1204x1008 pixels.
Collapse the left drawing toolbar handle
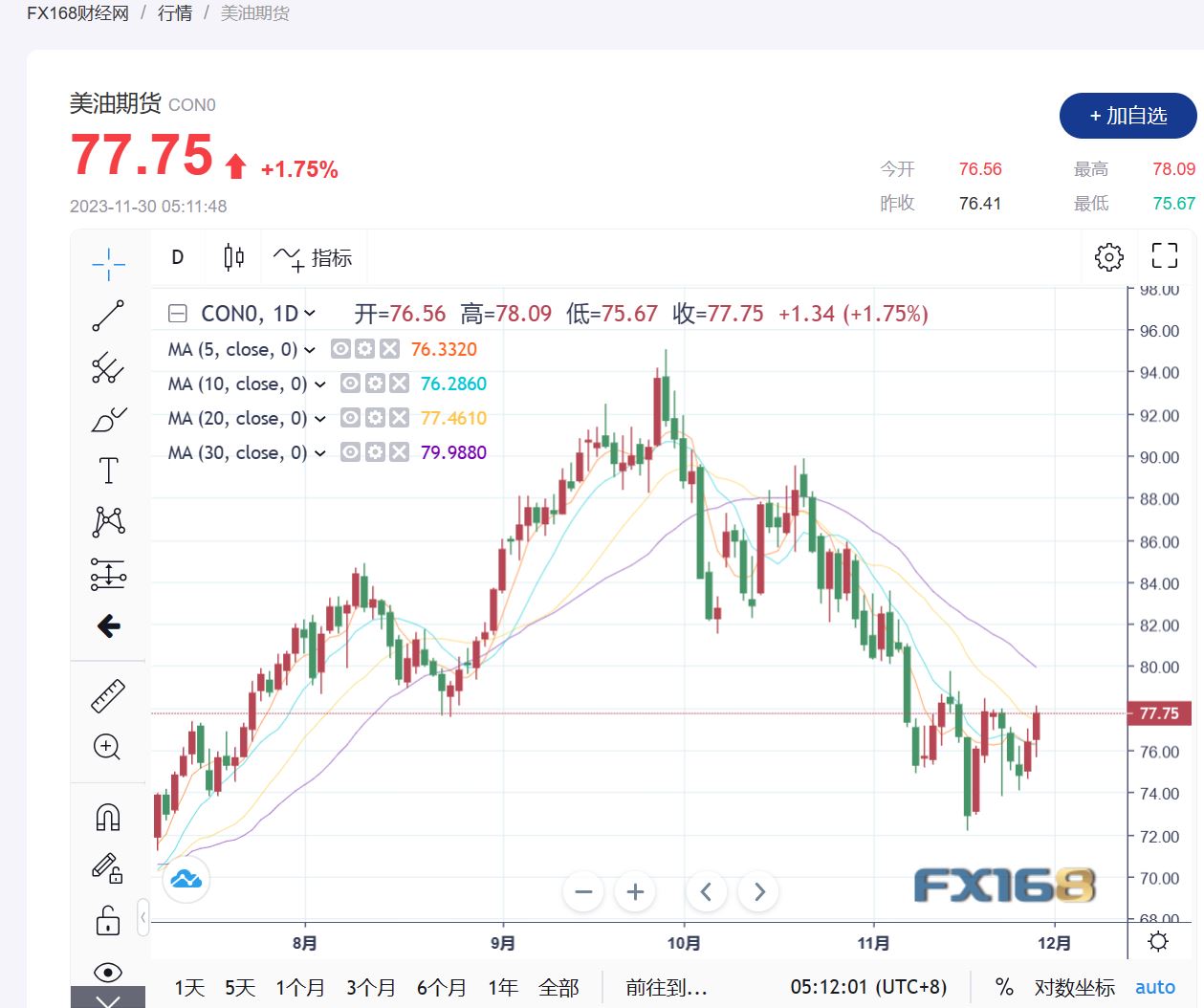coord(143,918)
